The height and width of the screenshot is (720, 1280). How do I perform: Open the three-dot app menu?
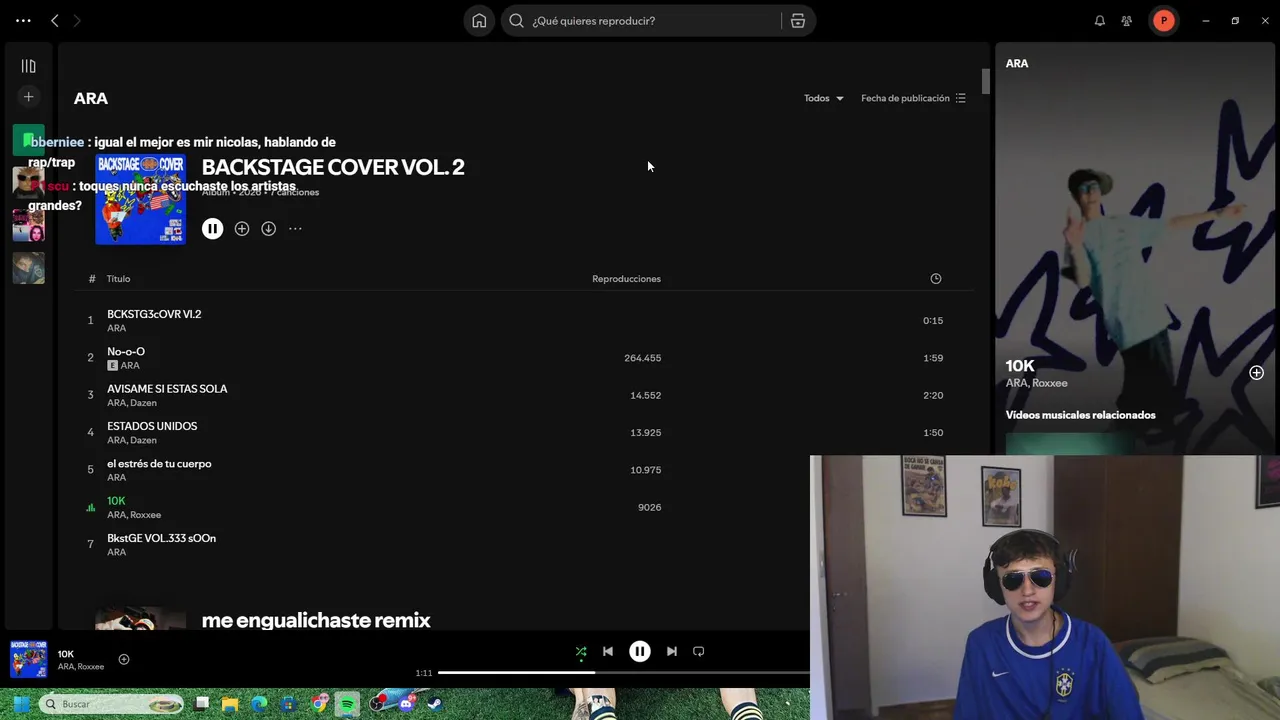pos(23,20)
